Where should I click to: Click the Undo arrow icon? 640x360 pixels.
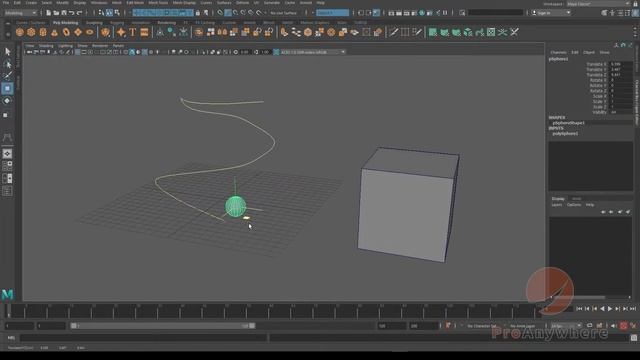click(x=71, y=13)
